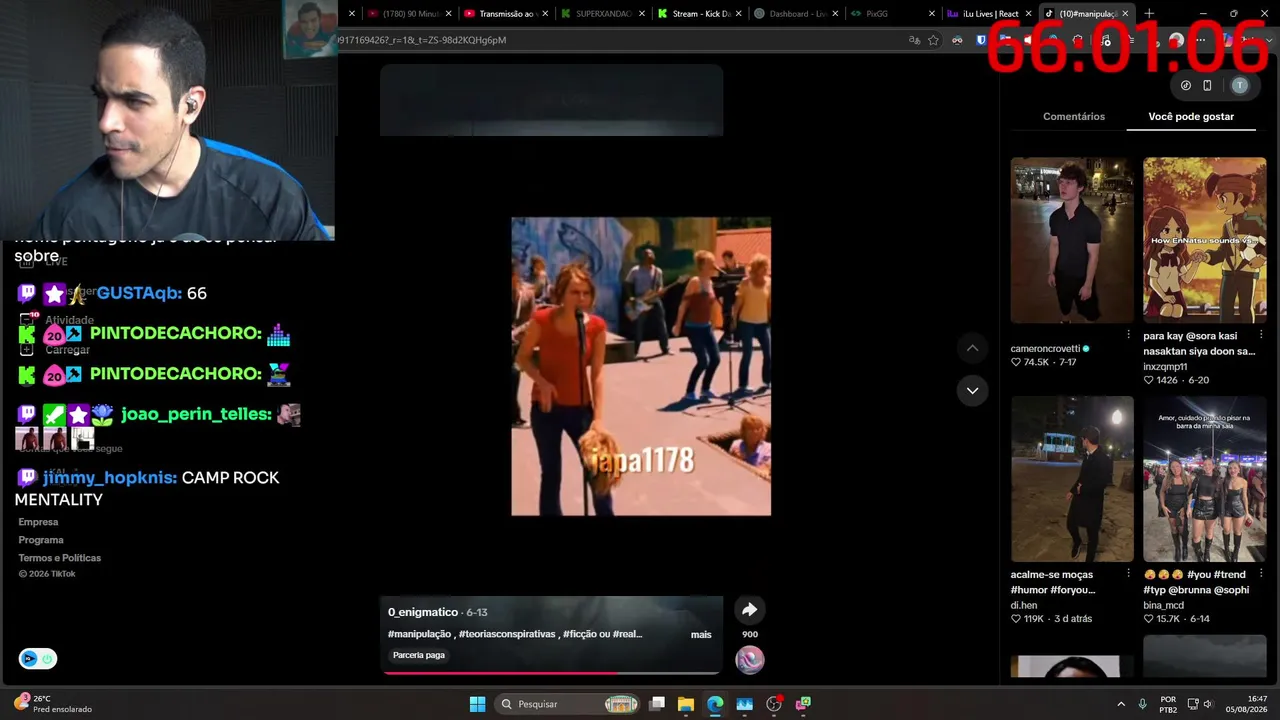Viewport: 1280px width, 720px height.
Task: Bookmark this page with the star icon
Action: (933, 40)
